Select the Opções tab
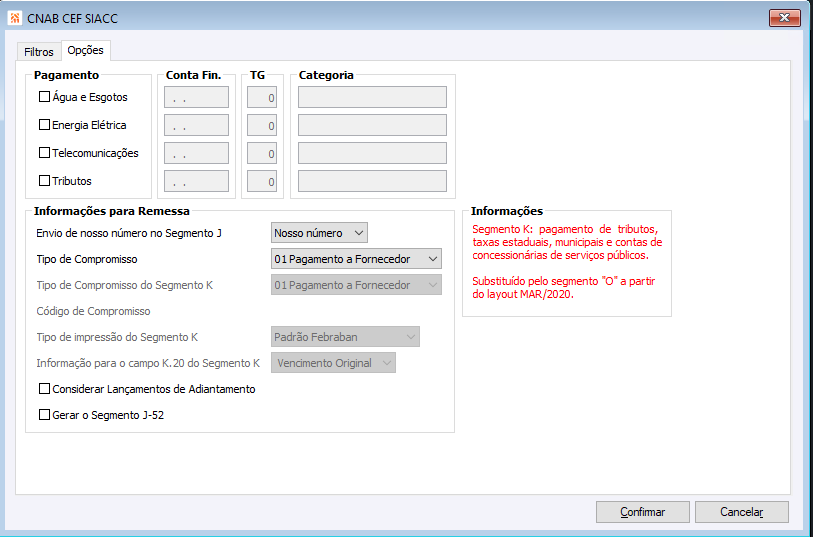 (86, 50)
